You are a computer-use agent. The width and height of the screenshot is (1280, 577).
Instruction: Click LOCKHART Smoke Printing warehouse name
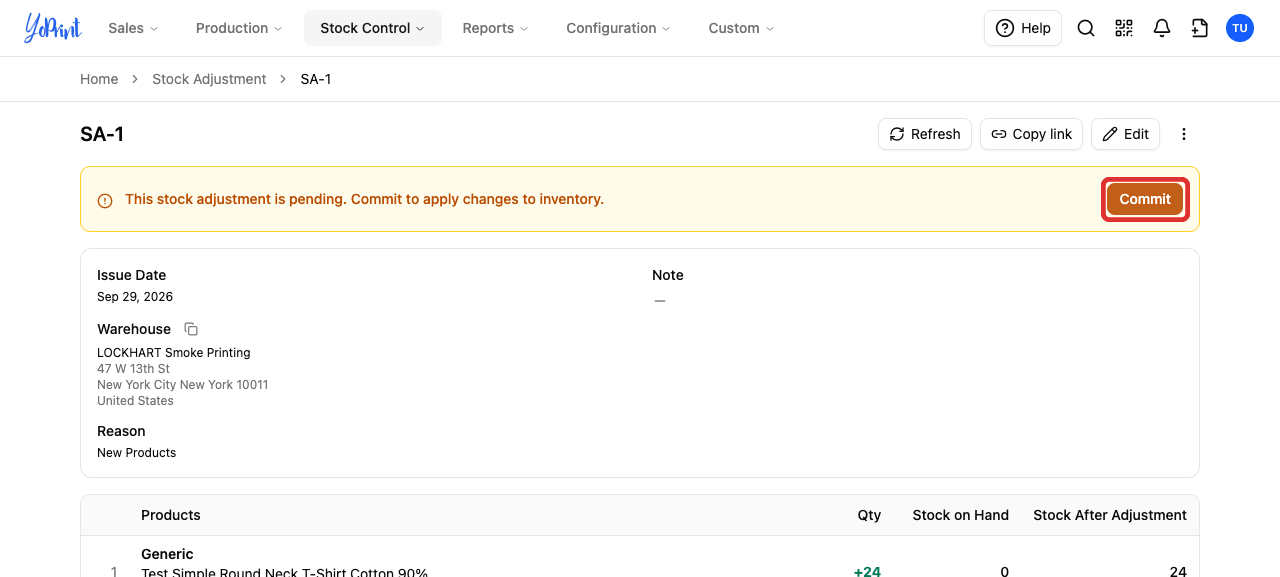(174, 353)
